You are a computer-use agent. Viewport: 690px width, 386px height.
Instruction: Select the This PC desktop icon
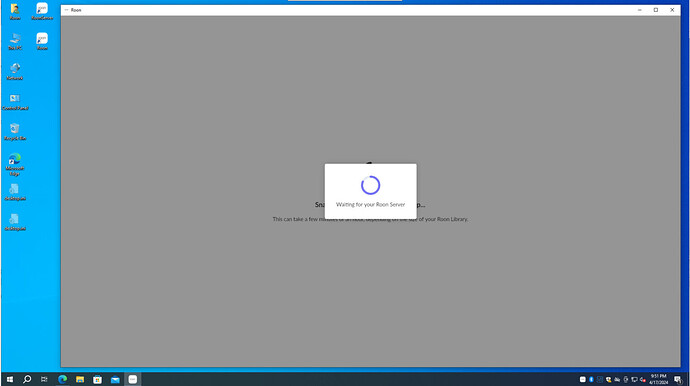click(15, 41)
